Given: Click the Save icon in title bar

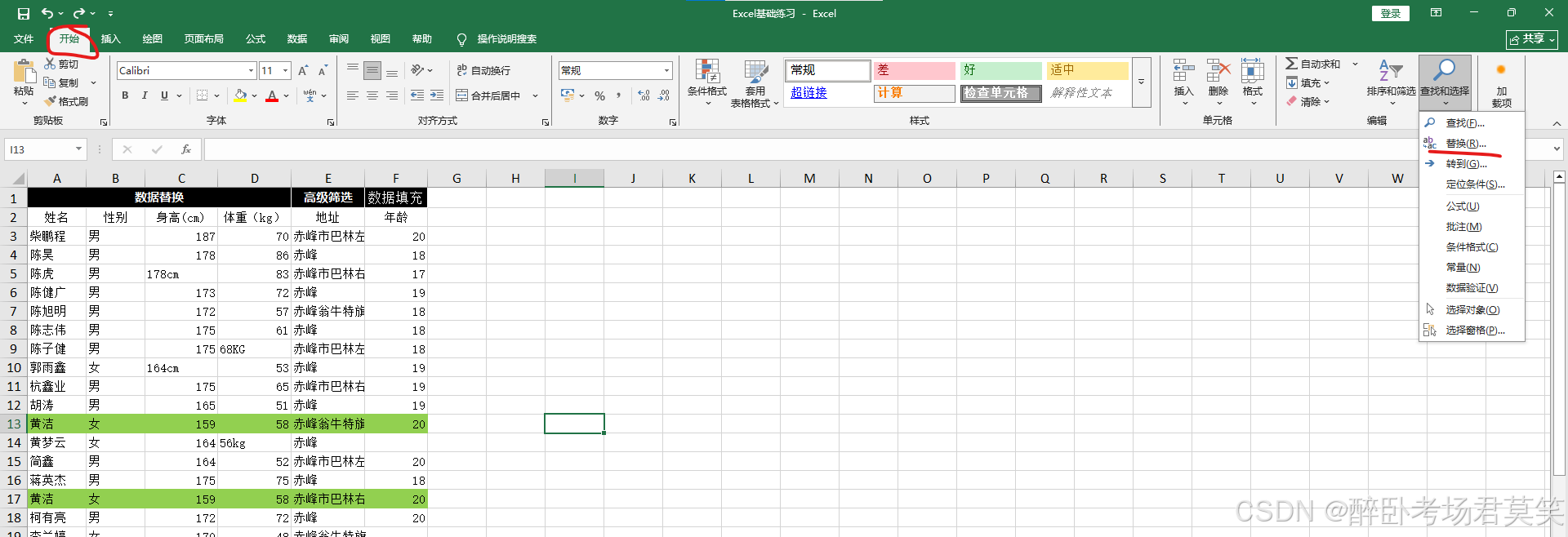Looking at the screenshot, I should pos(24,13).
